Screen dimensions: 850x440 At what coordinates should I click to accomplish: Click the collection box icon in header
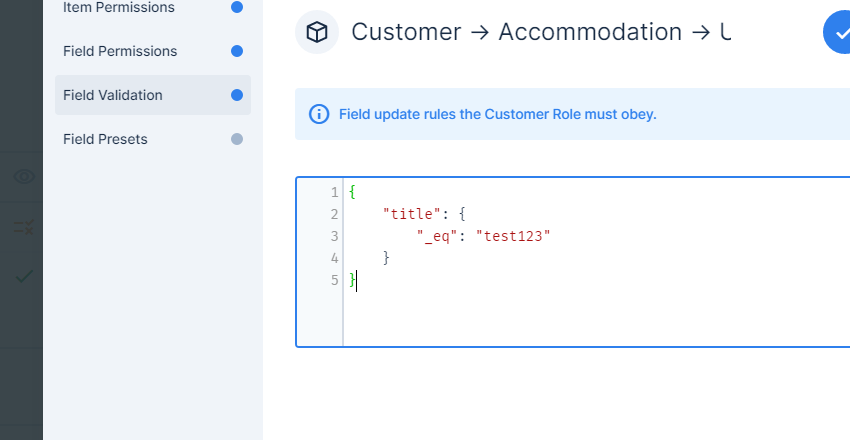317,32
